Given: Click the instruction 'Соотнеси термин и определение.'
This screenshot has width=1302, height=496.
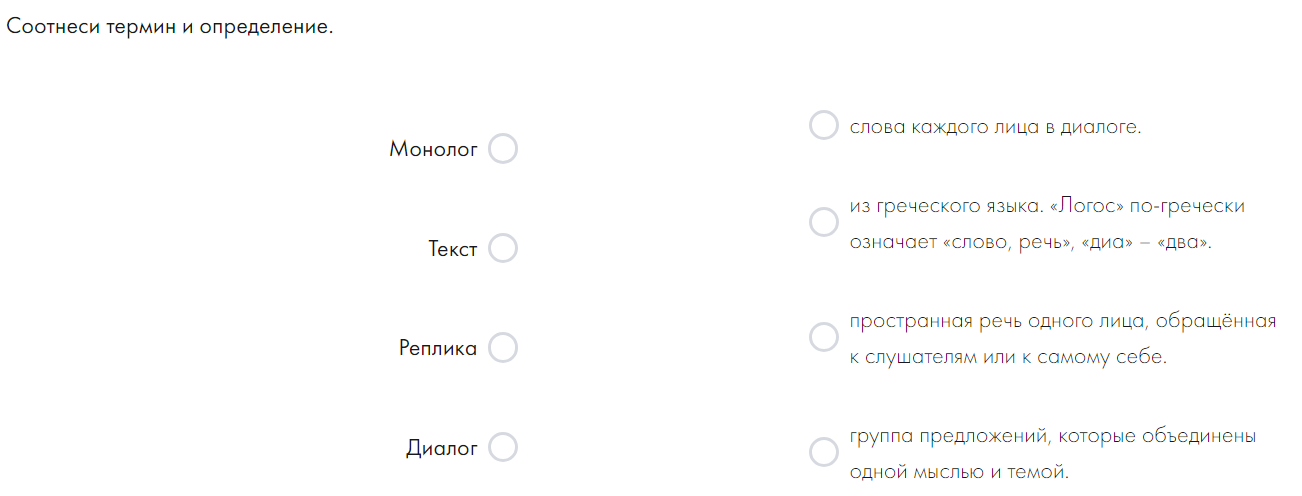Looking at the screenshot, I should [169, 27].
